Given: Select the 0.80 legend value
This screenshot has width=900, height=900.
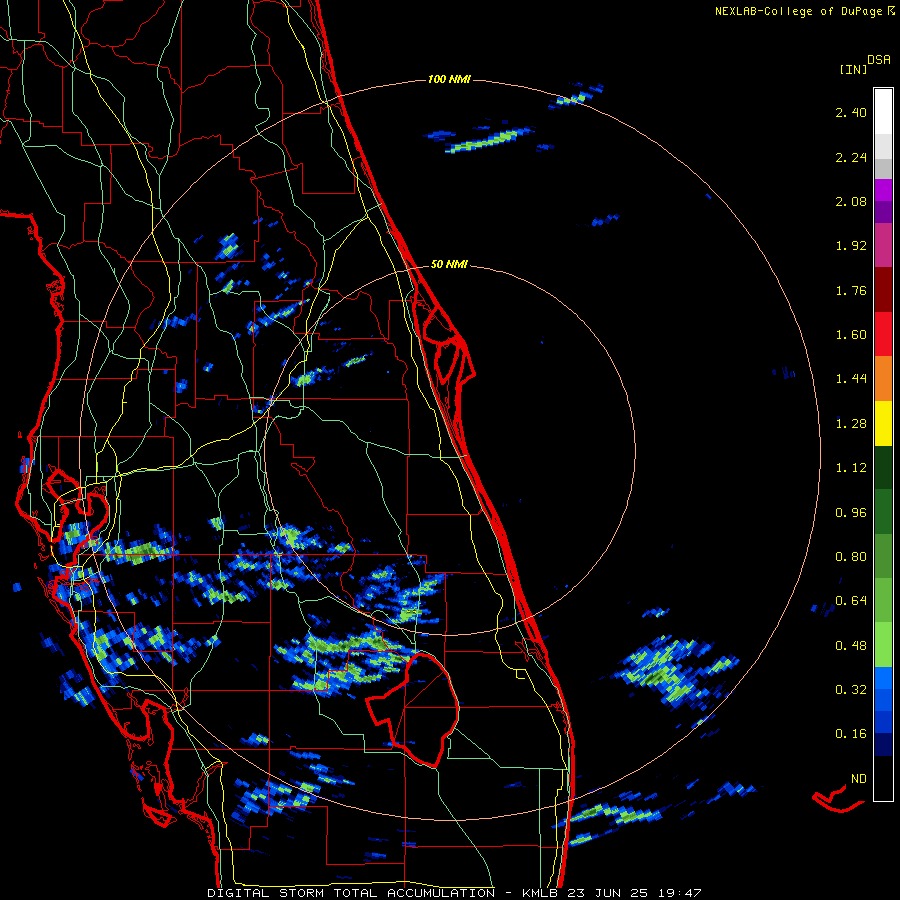Looking at the screenshot, I should tap(851, 557).
